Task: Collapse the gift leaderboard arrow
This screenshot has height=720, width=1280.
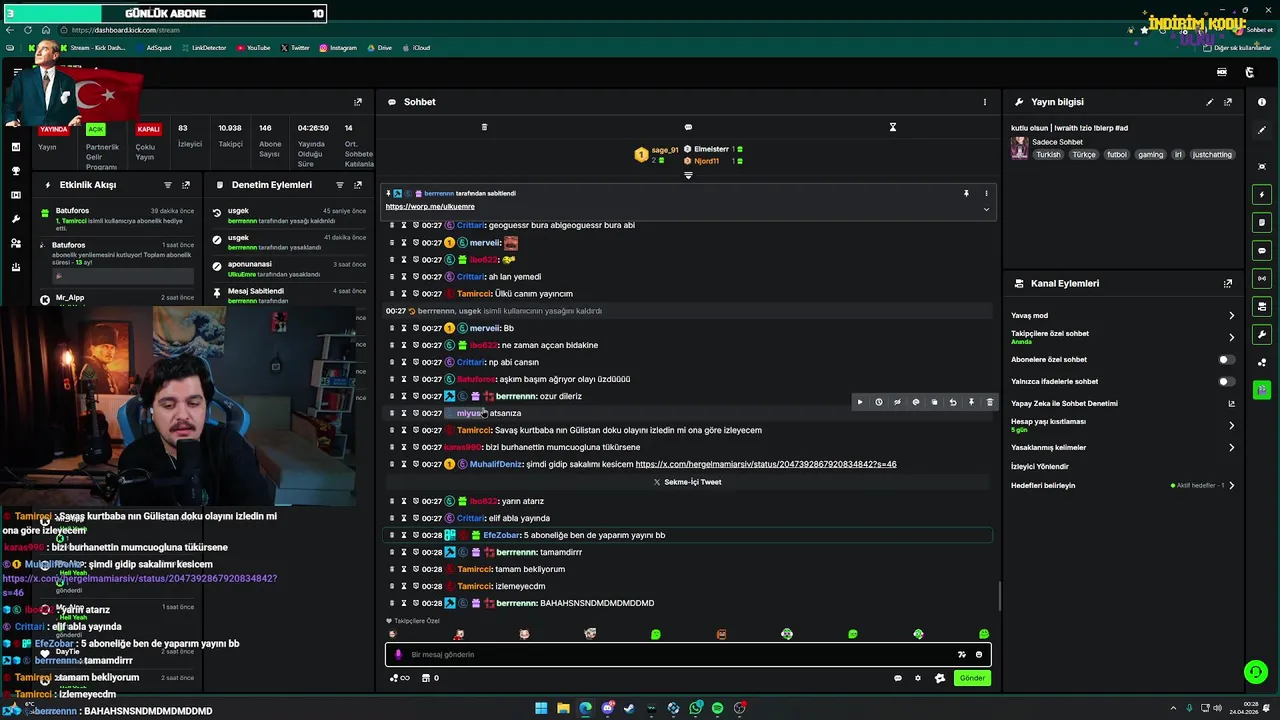Action: [x=688, y=176]
